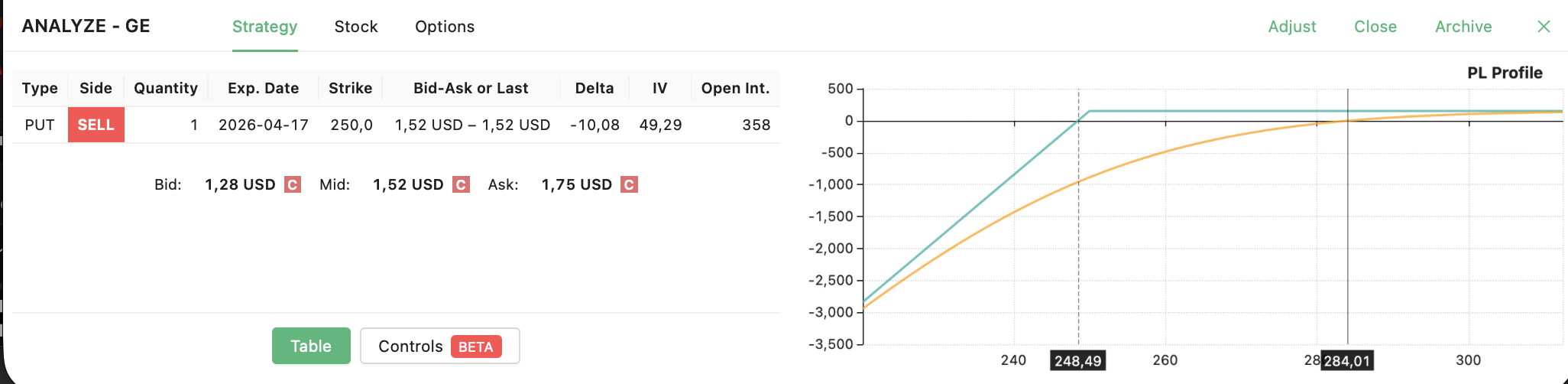
Task: Select the 2026-04-17 expiration date
Action: (264, 125)
